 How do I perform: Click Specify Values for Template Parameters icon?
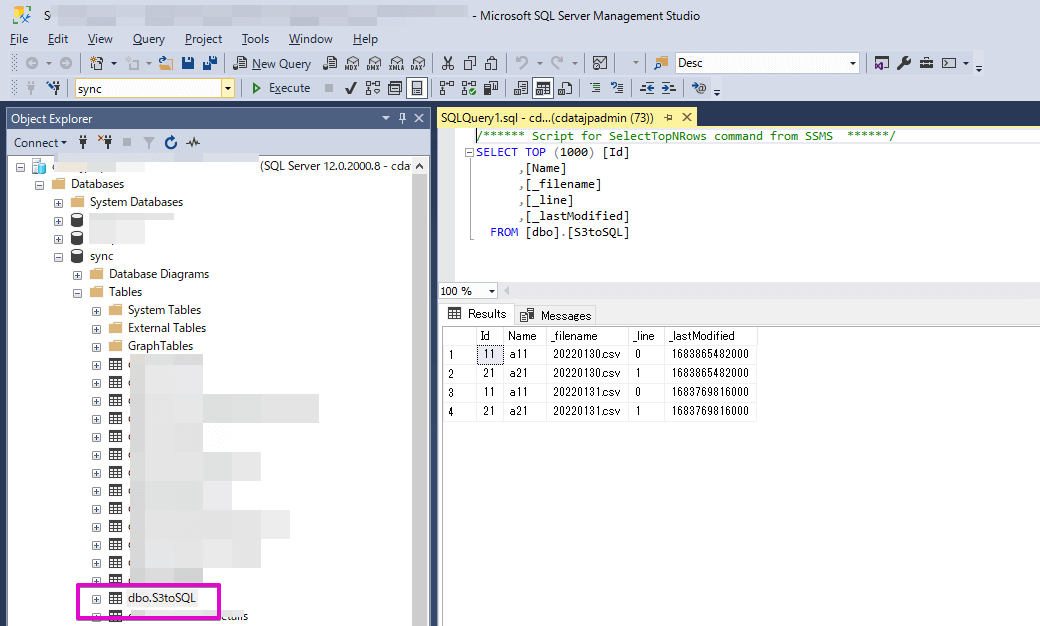[x=698, y=88]
